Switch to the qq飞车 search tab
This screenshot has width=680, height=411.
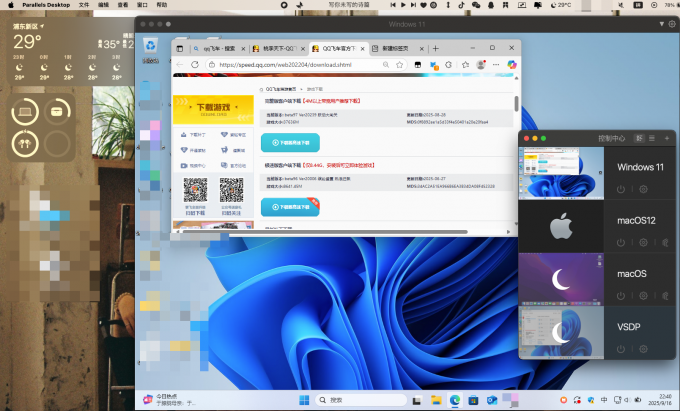pyautogui.click(x=220, y=49)
